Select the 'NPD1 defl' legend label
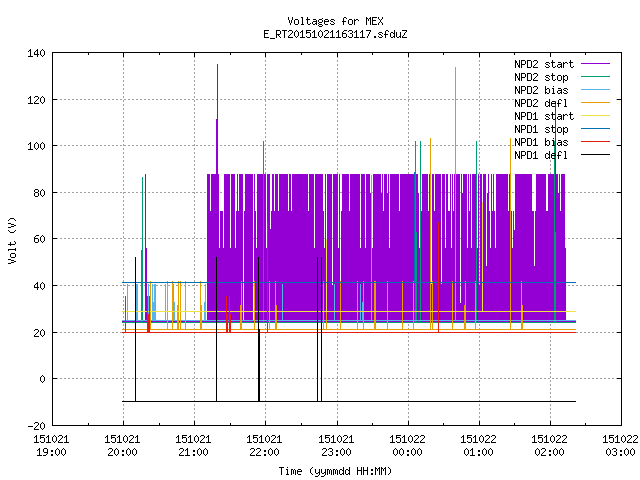The width and height of the screenshot is (640, 480). click(x=541, y=156)
